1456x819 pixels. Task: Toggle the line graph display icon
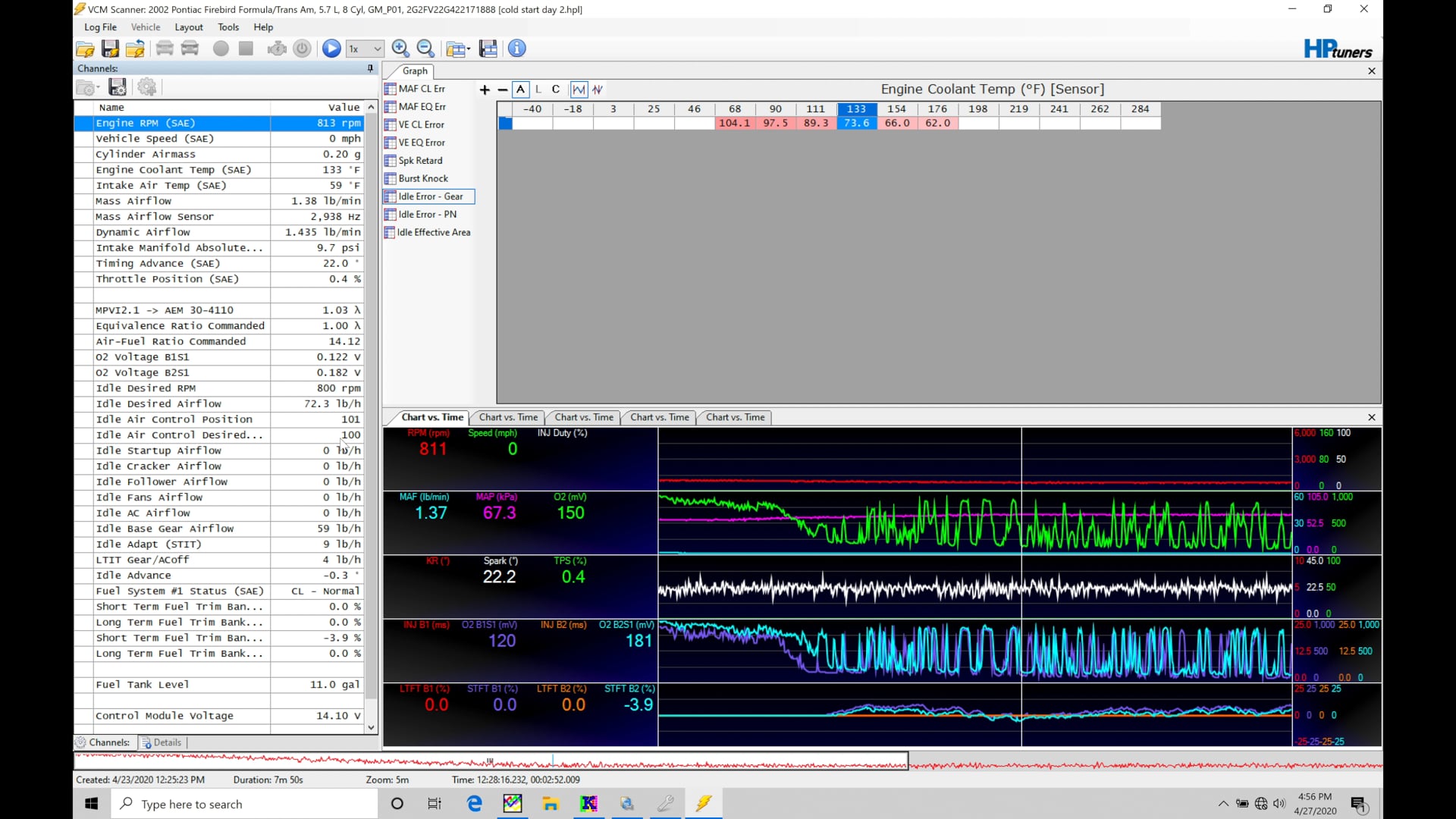coord(579,89)
